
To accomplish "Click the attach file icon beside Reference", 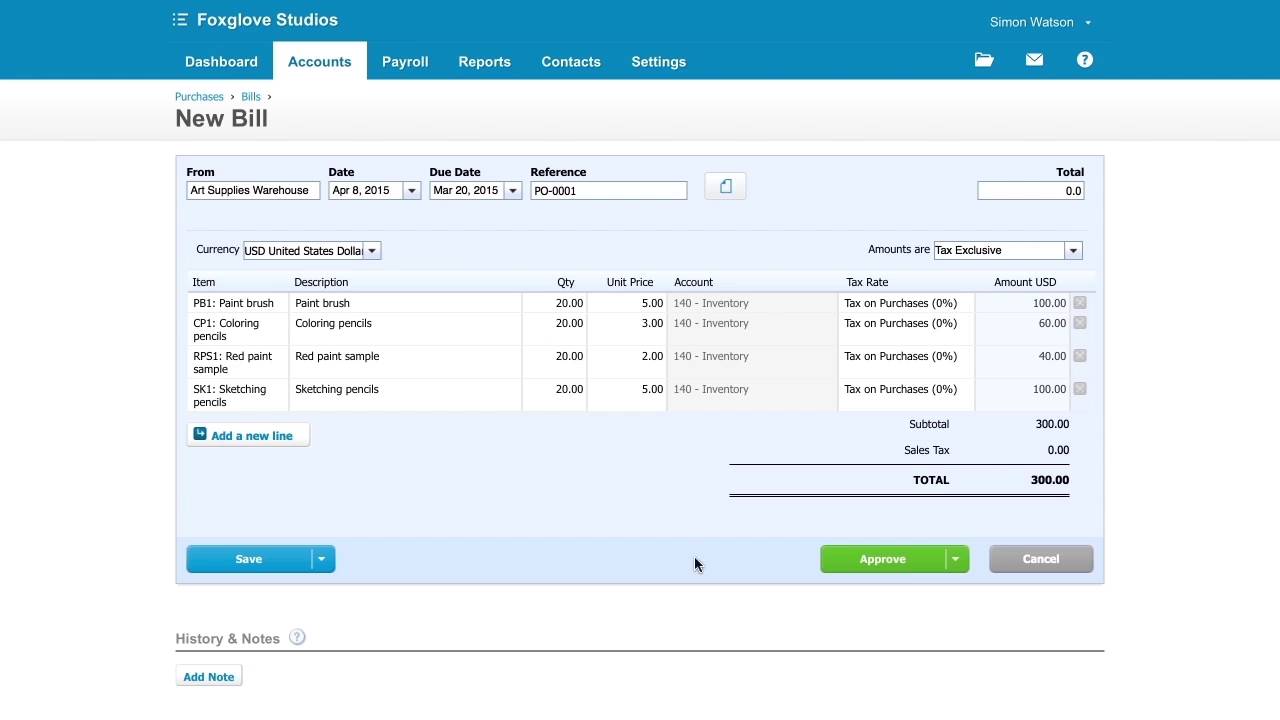I will click(725, 187).
